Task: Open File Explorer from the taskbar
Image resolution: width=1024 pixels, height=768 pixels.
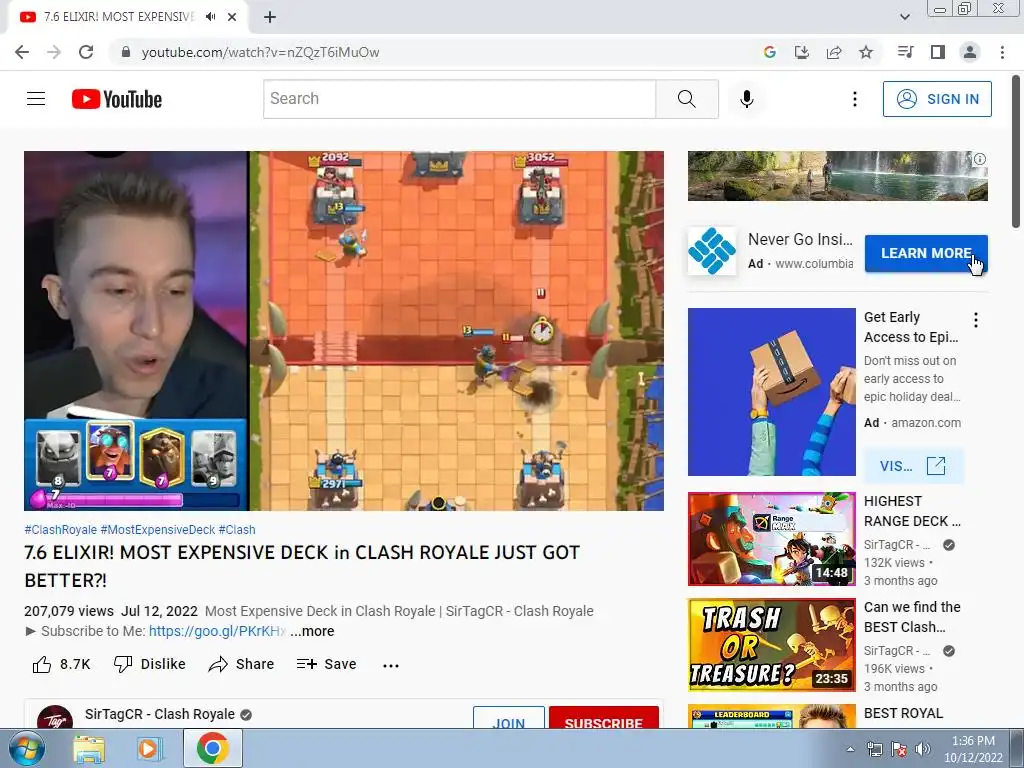Action: [89, 749]
